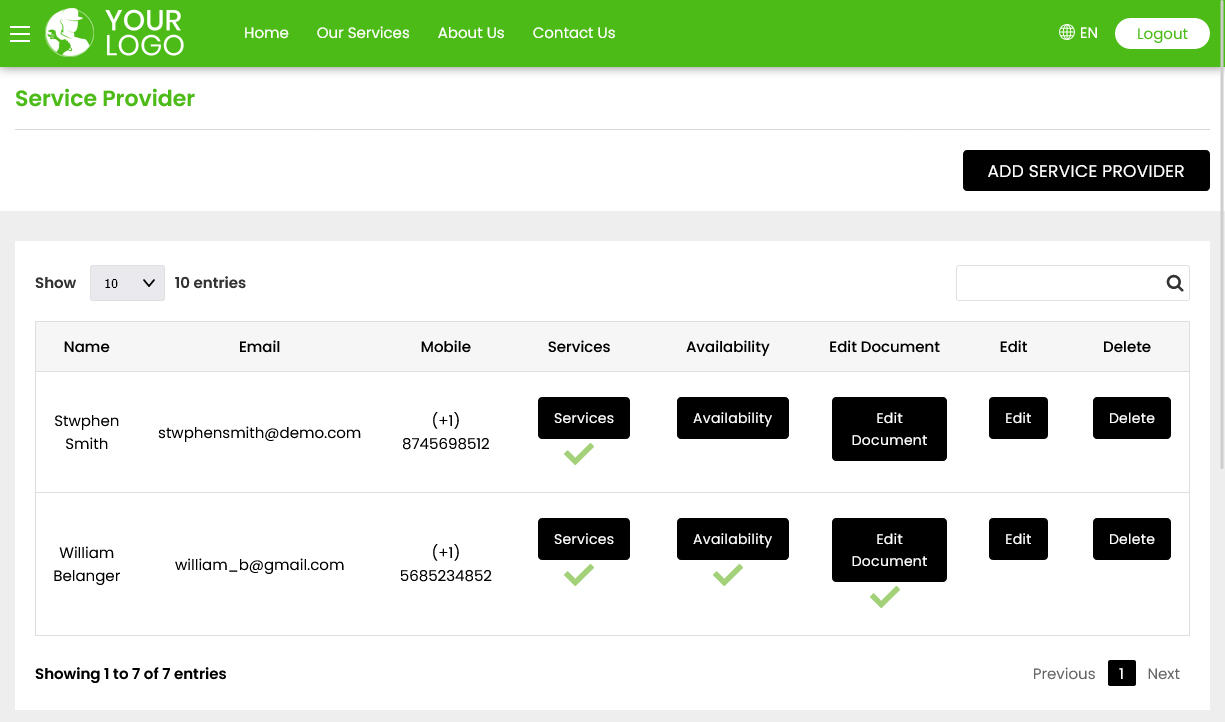The width and height of the screenshot is (1225, 722).
Task: Click Logout in the header
Action: click(1161, 33)
